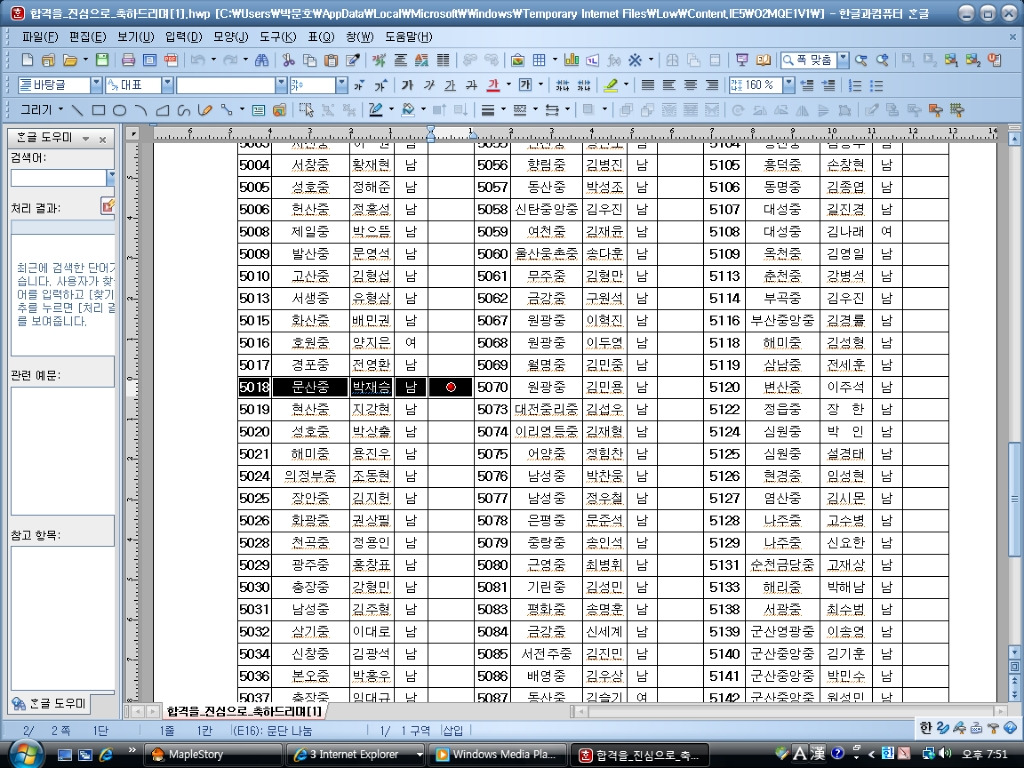Open Find with the binoculars icon
Image resolution: width=1024 pixels, height=768 pixels.
coord(261,60)
